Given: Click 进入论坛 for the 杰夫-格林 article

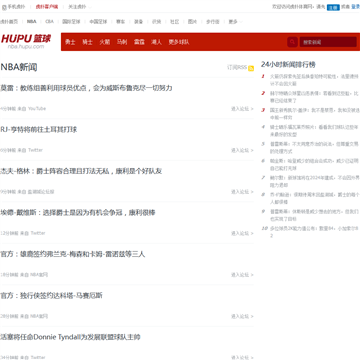Looking at the screenshot, I should (x=242, y=192).
